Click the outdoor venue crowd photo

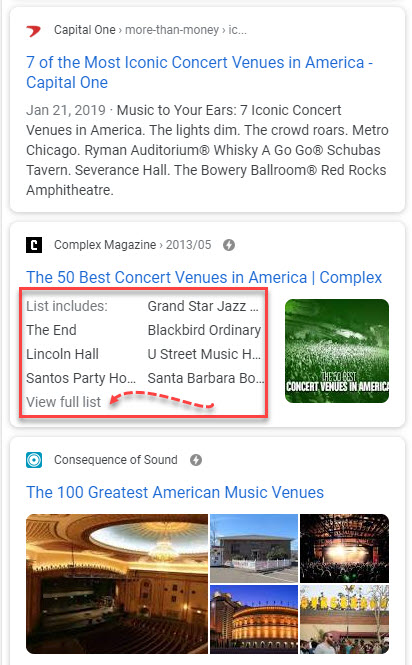tap(344, 619)
